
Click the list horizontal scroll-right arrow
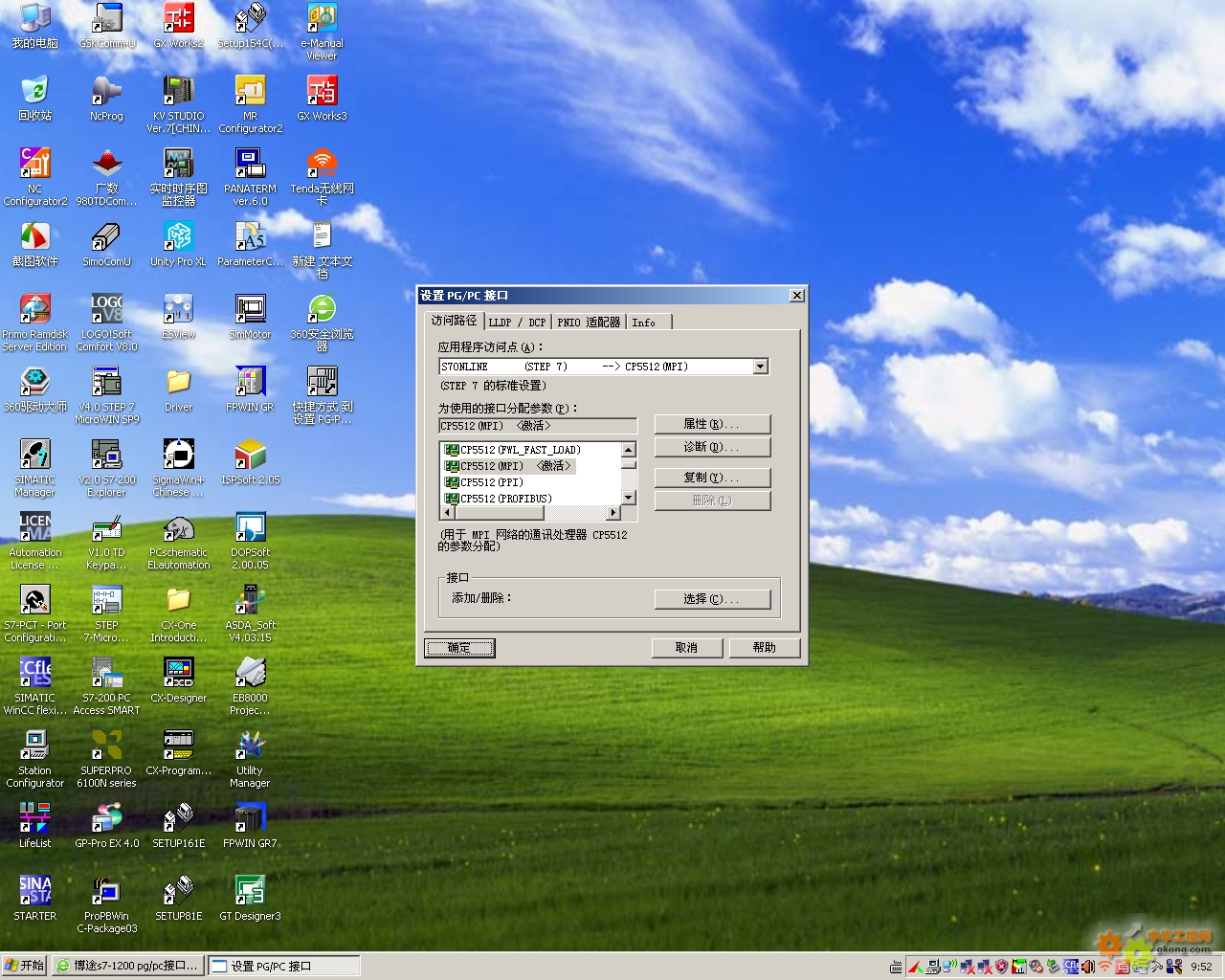coord(613,513)
